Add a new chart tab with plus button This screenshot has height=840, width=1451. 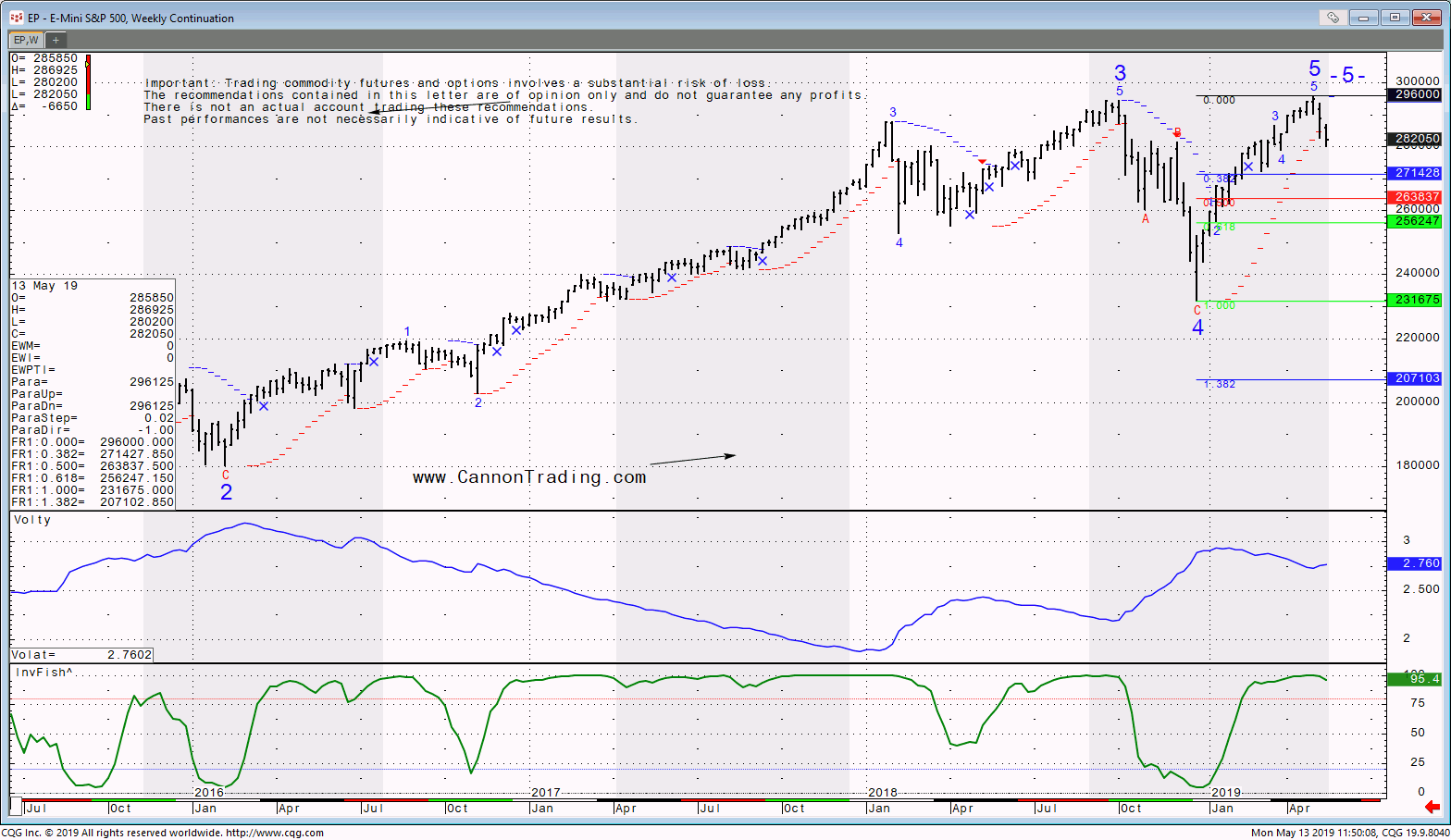56,40
